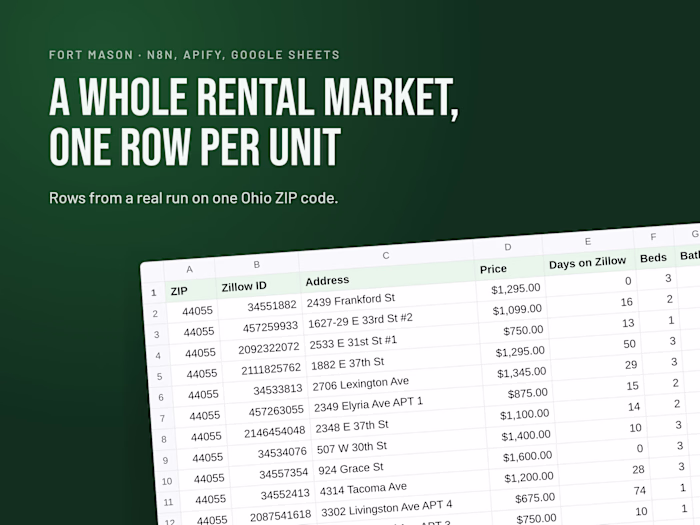The height and width of the screenshot is (525, 700).
Task: Click address cell 2533 E 31st St #1
Action: 392,340
